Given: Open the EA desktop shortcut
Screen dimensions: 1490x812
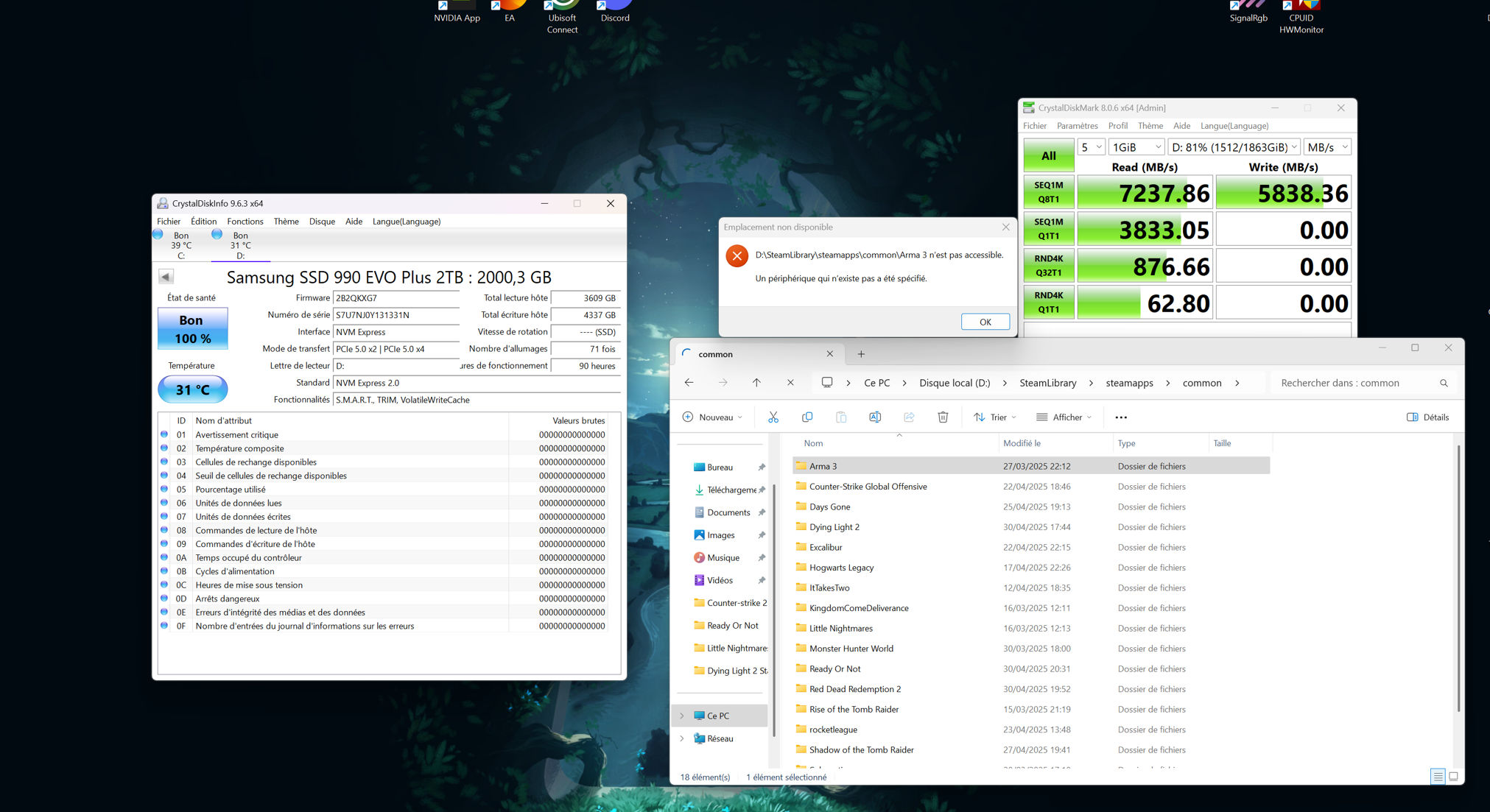Looking at the screenshot, I should [x=510, y=13].
